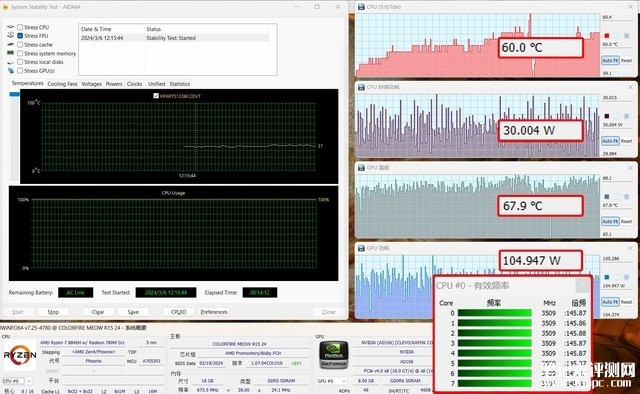Enable the Stress cache checkbox

pos(20,45)
